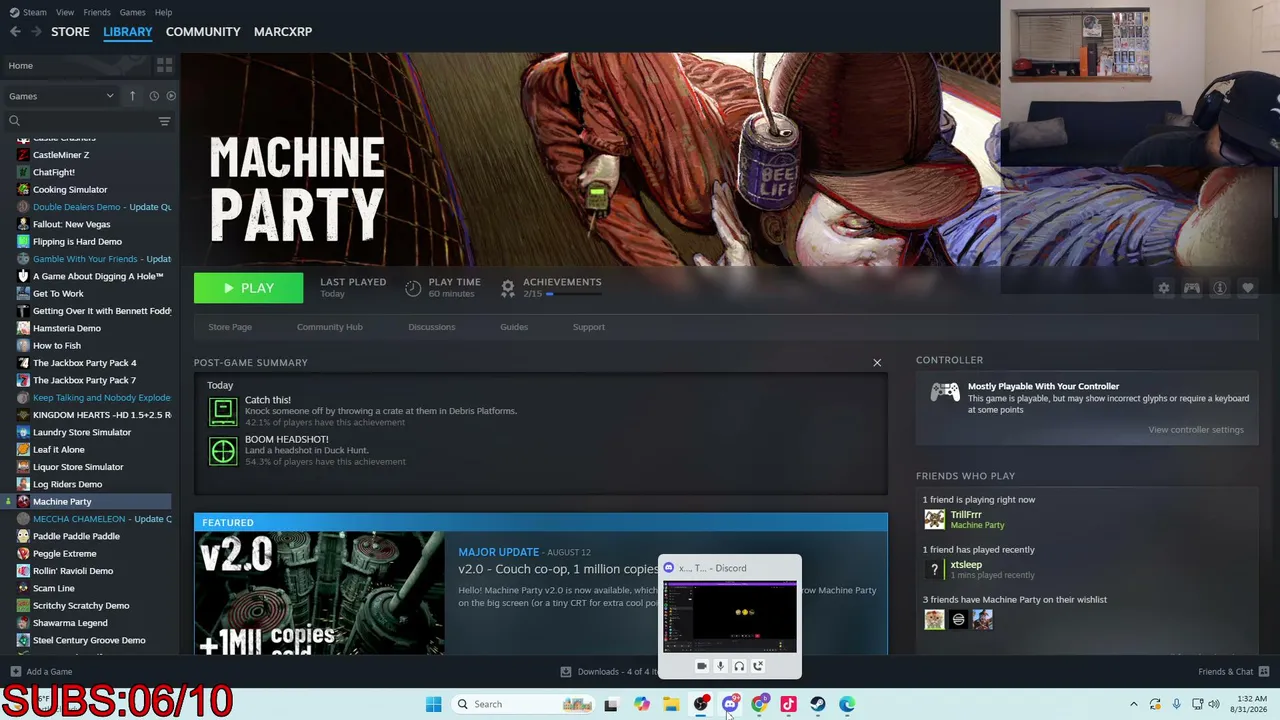Go forward with the navigation arrow
Screen dimensions: 1280x720
[x=37, y=32]
